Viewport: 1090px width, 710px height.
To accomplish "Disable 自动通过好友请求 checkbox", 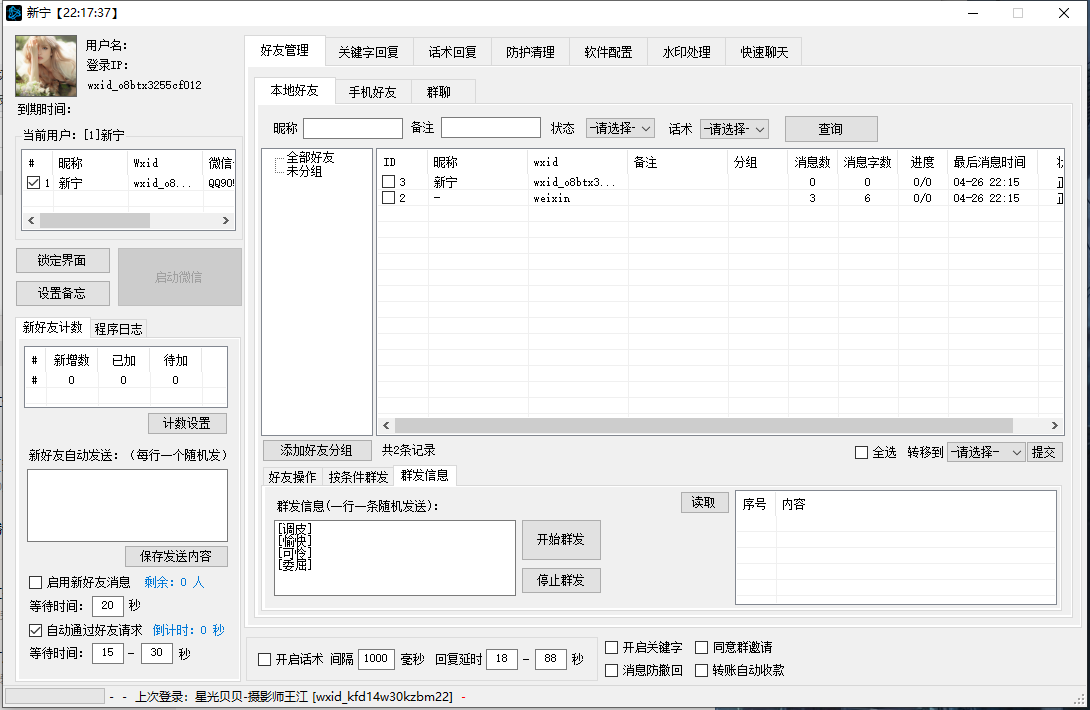I will tap(35, 630).
